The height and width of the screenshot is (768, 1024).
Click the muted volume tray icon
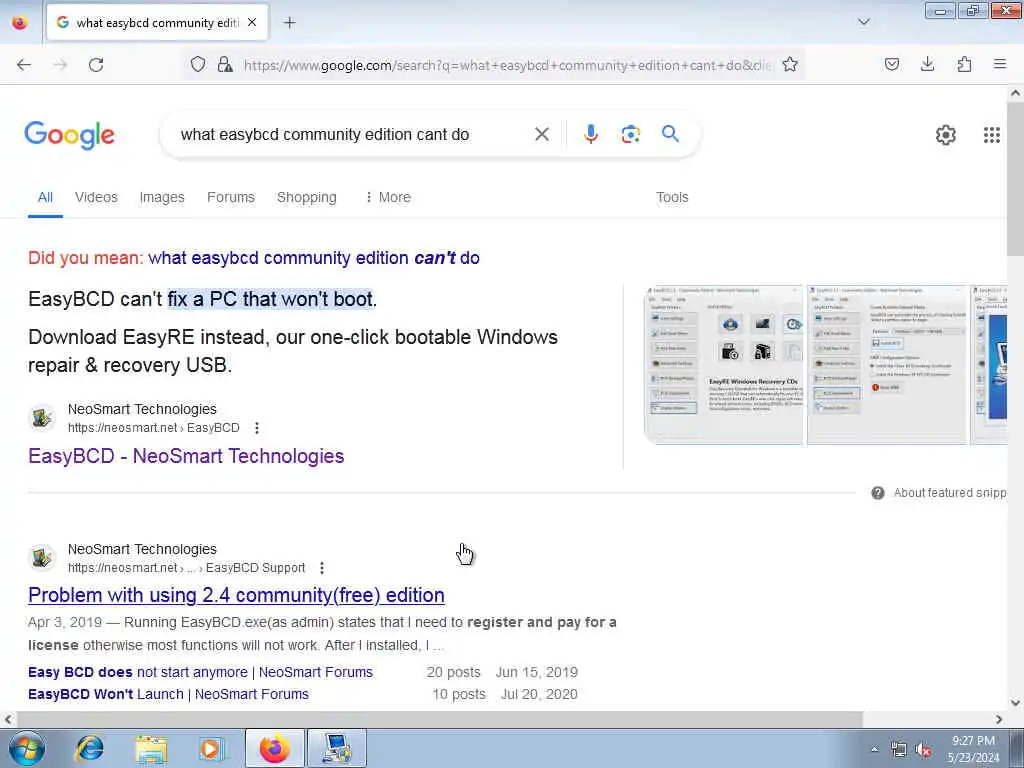coord(923,749)
